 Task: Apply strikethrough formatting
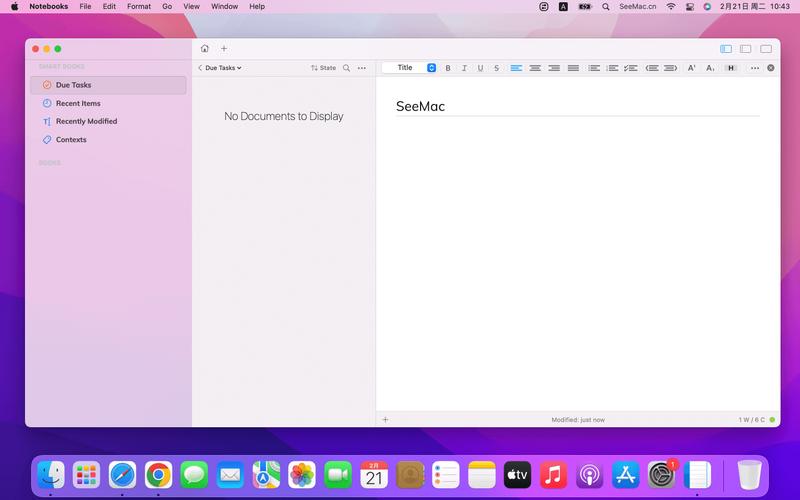(x=496, y=68)
